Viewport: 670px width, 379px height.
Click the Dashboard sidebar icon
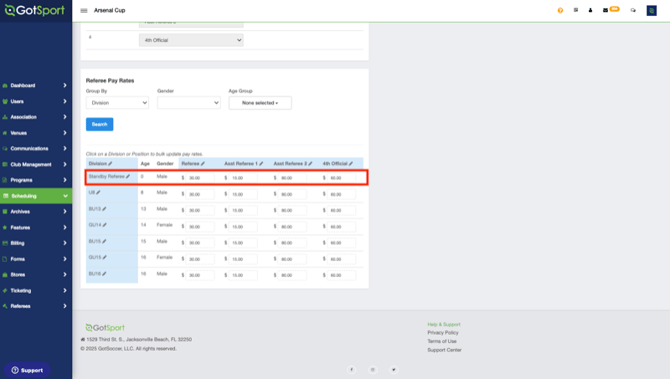(5, 85)
